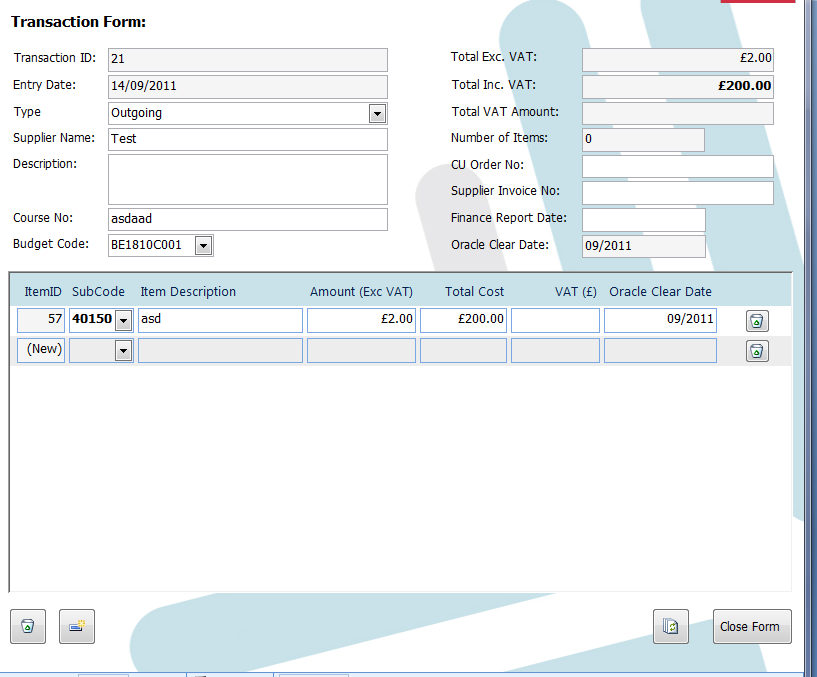The height and width of the screenshot is (677, 817).
Task: Click the Total Cost cell £200.00
Action: coord(463,320)
